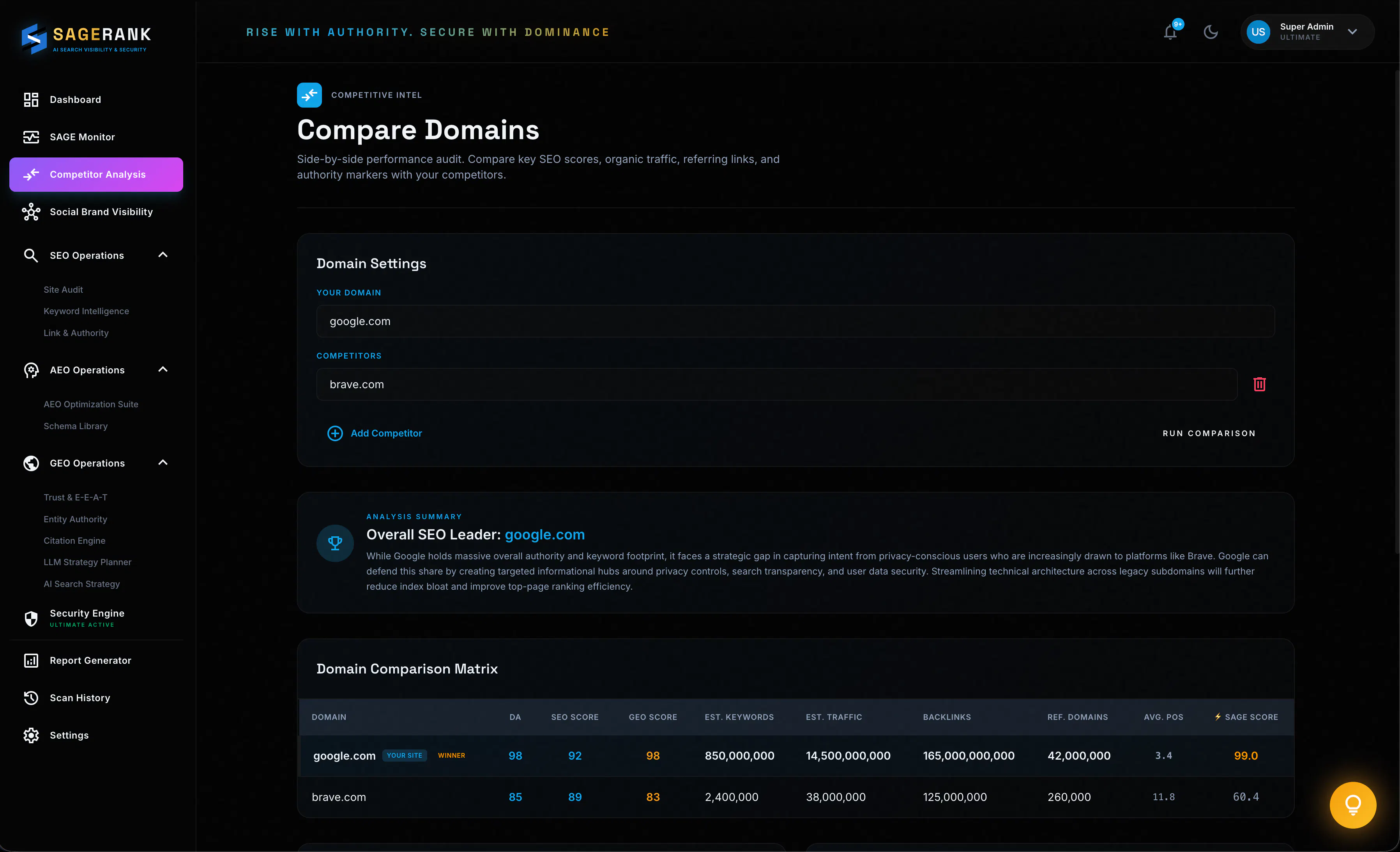
Task: Click the SageRank logo
Action: pos(86,38)
